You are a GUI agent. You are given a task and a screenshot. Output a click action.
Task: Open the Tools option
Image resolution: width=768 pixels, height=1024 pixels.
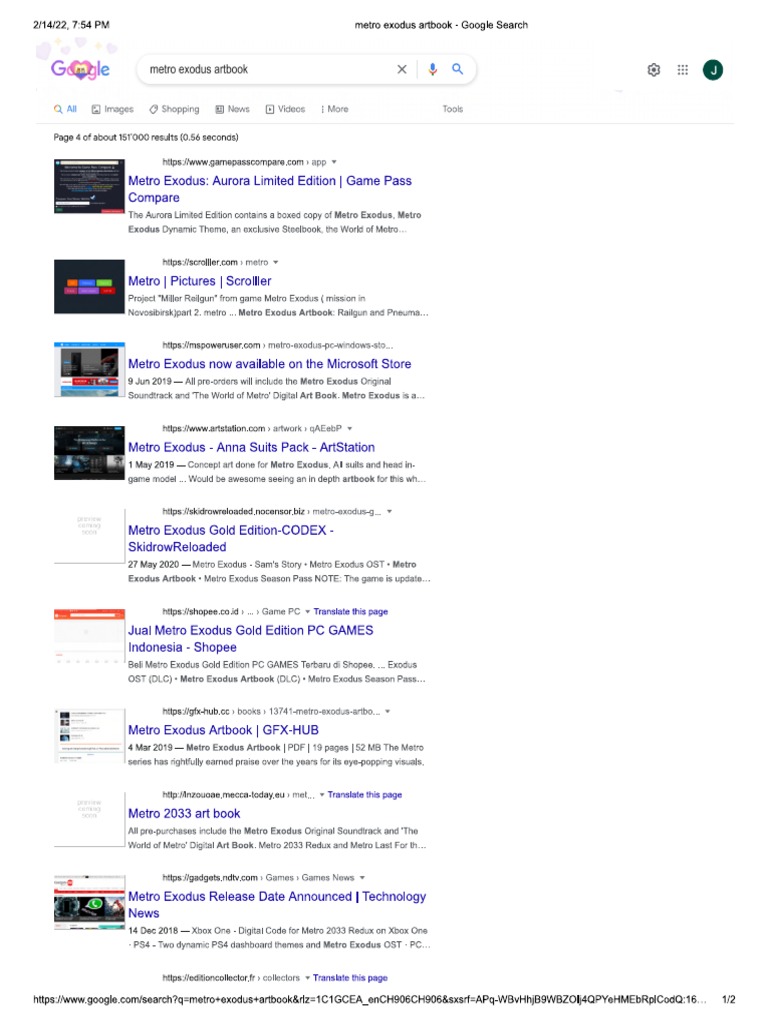(x=453, y=109)
